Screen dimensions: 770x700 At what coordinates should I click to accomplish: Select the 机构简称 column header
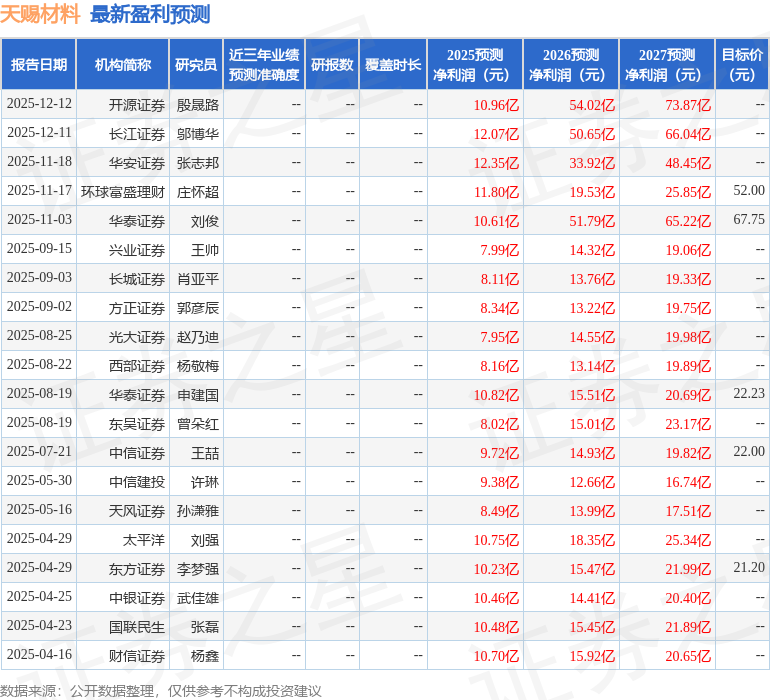click(123, 65)
